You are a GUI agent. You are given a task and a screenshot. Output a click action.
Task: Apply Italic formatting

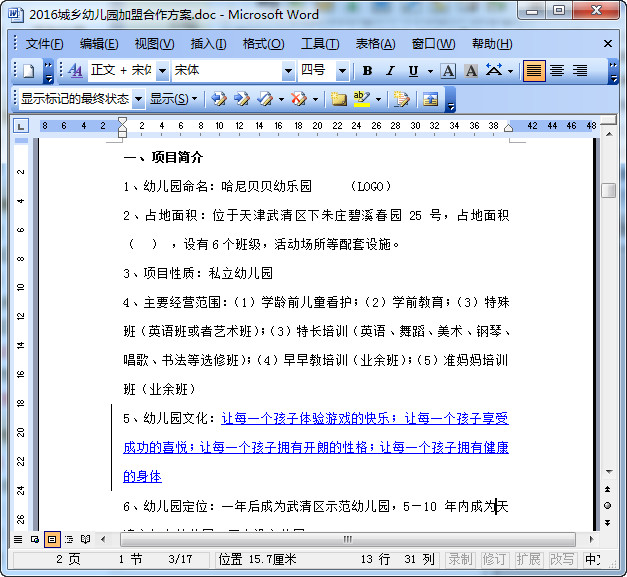pyautogui.click(x=390, y=71)
